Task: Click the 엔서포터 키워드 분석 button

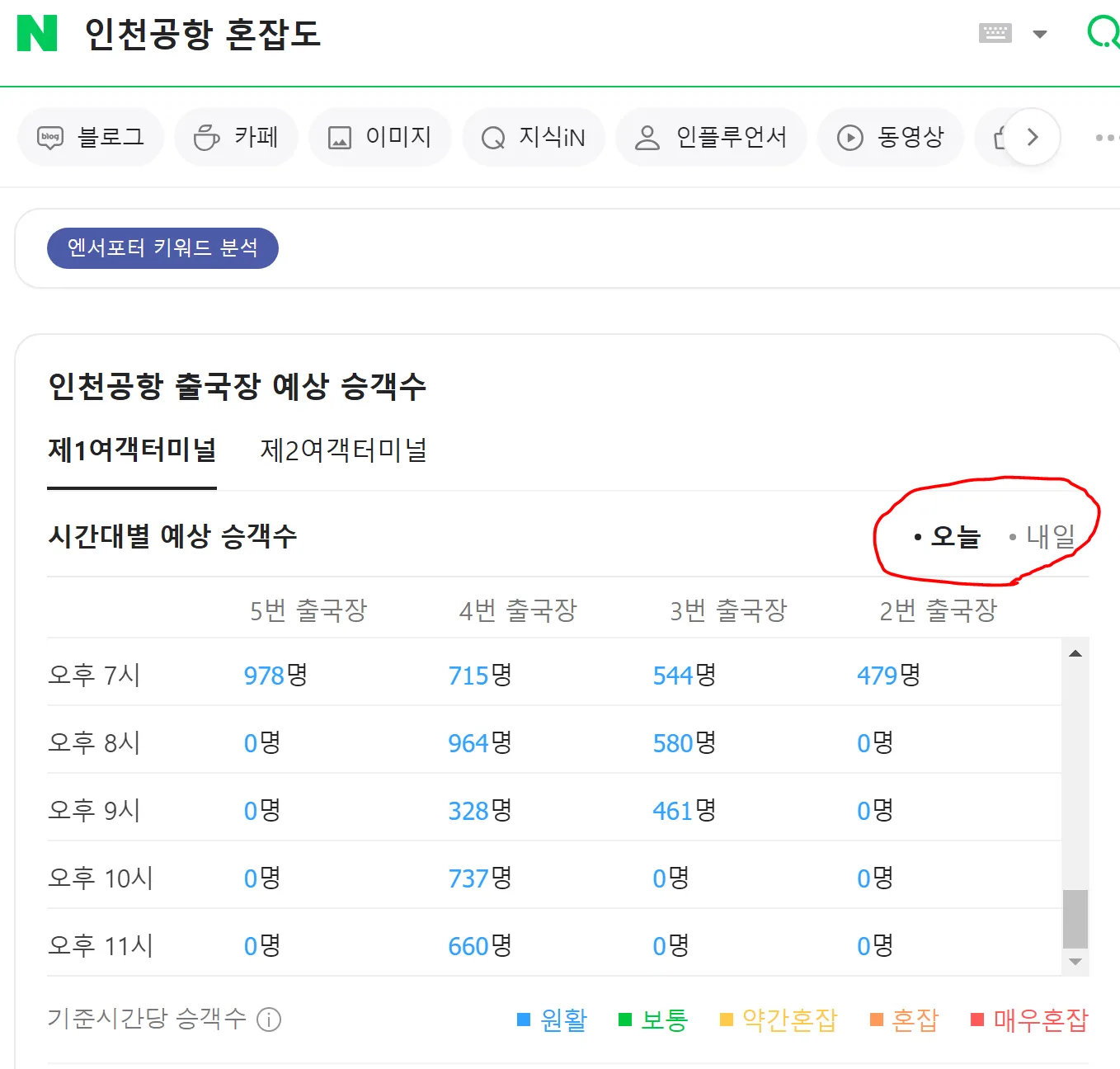Action: click(x=162, y=247)
